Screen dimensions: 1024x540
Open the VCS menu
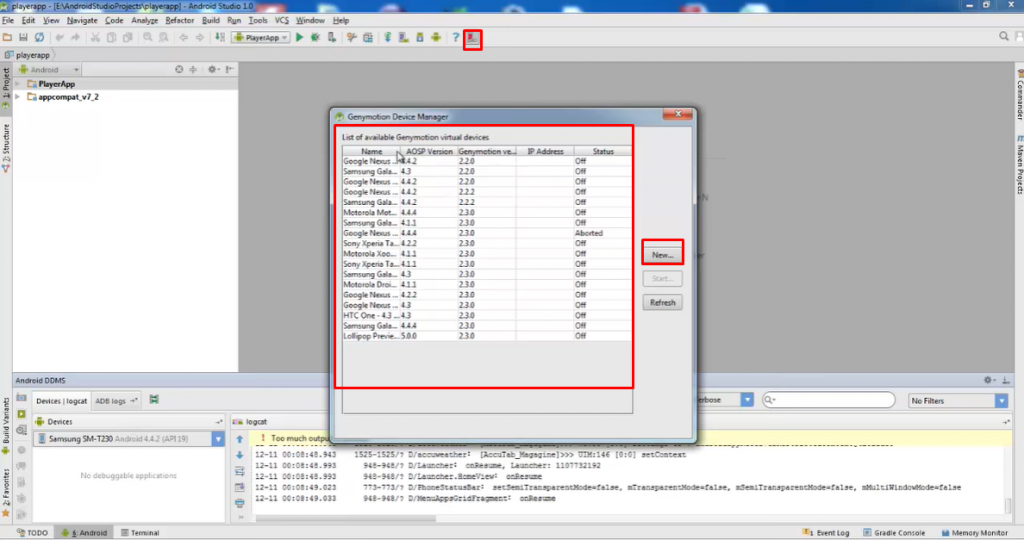coord(281,20)
